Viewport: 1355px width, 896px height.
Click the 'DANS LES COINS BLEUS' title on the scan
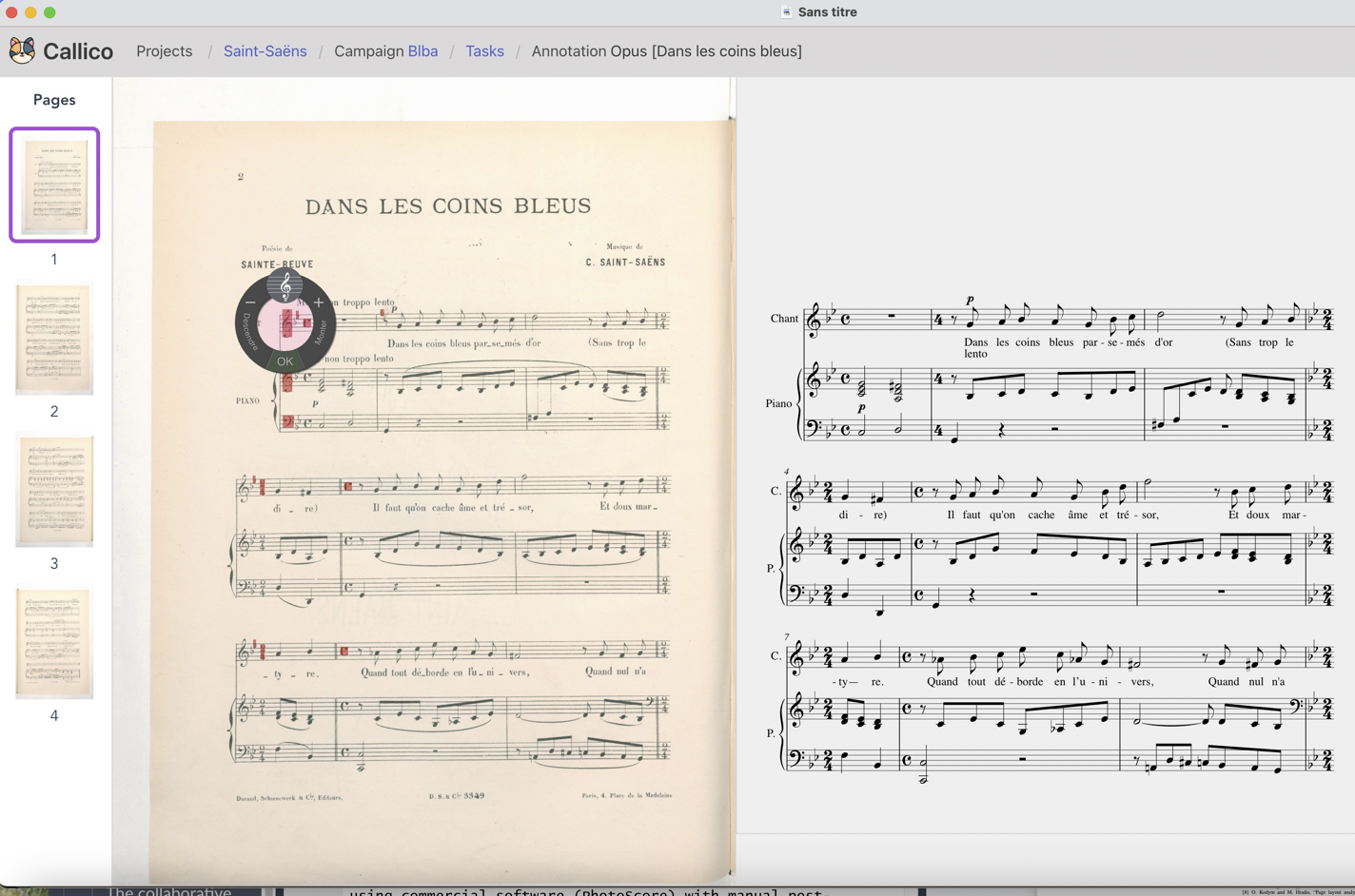[448, 205]
